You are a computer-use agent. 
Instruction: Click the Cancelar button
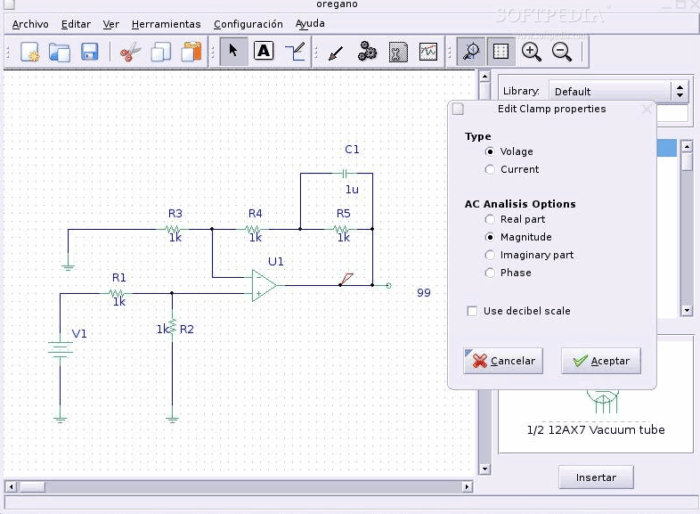click(x=503, y=361)
